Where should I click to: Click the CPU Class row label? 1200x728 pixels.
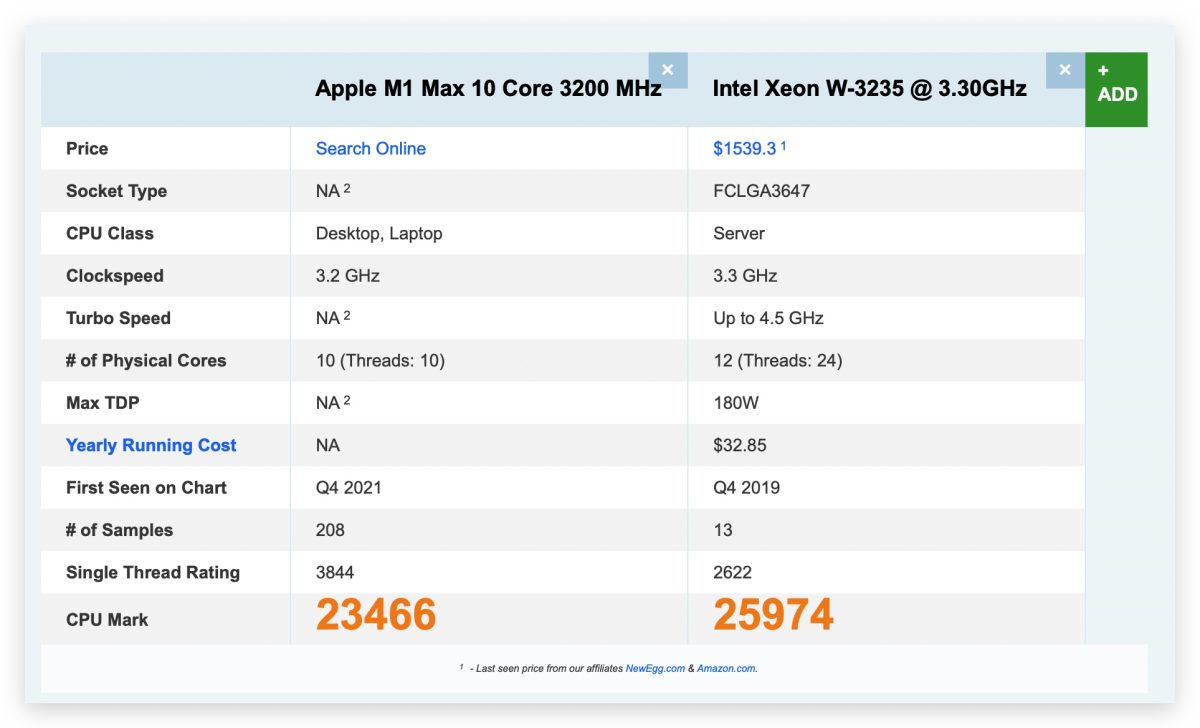110,233
